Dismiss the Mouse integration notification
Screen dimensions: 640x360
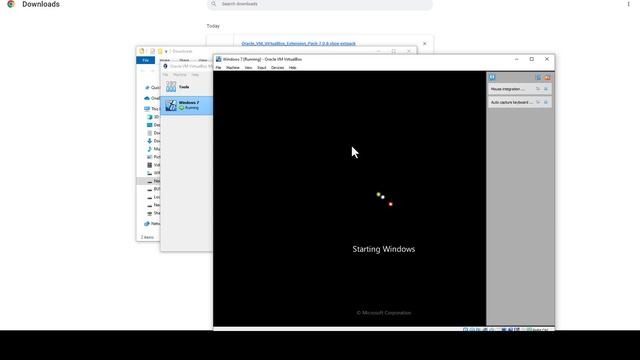point(546,89)
